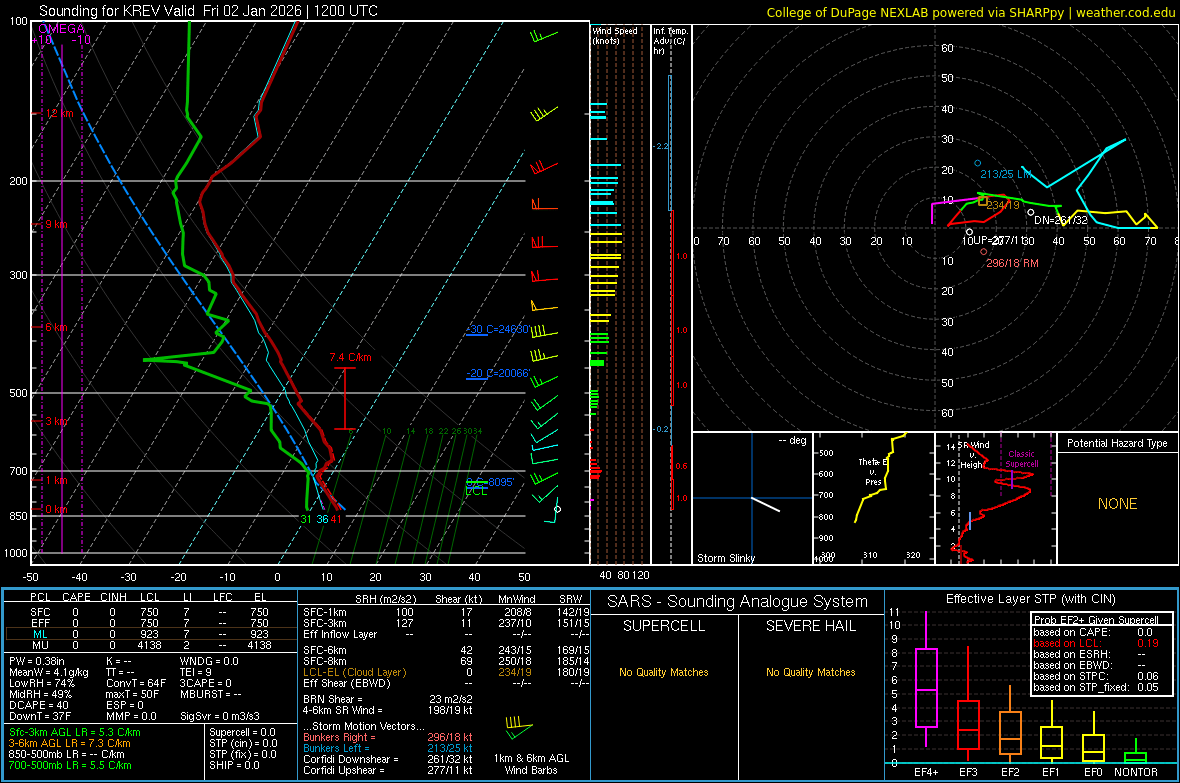The height and width of the screenshot is (783, 1180).
Task: Click the -30 C=24630' level label
Action: [498, 330]
